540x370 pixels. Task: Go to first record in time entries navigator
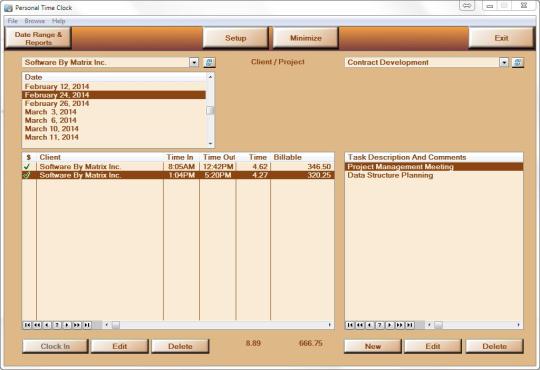click(x=27, y=325)
